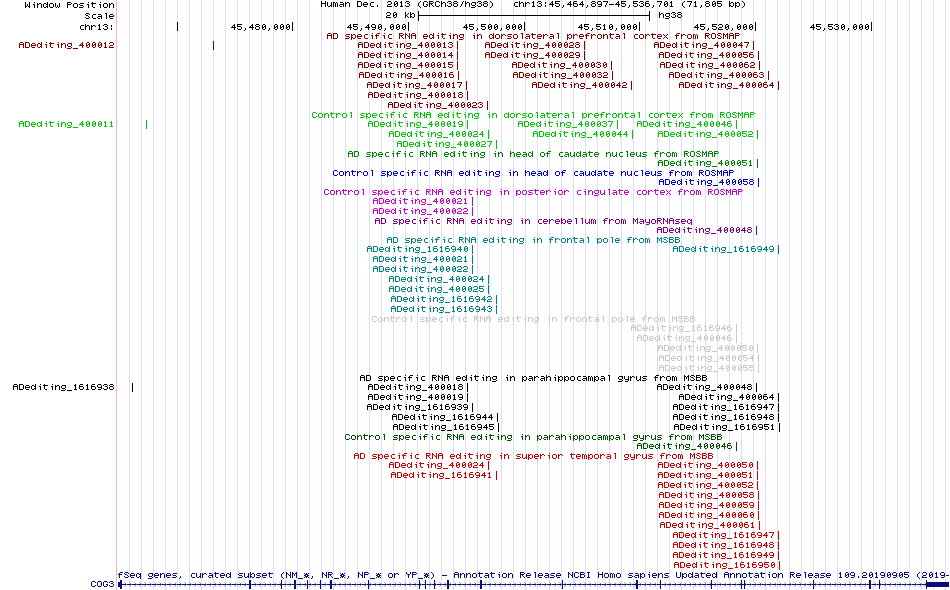Open the 'AD specific RNA editing in cerebellum from MayoRNAseq' track title

(533, 221)
